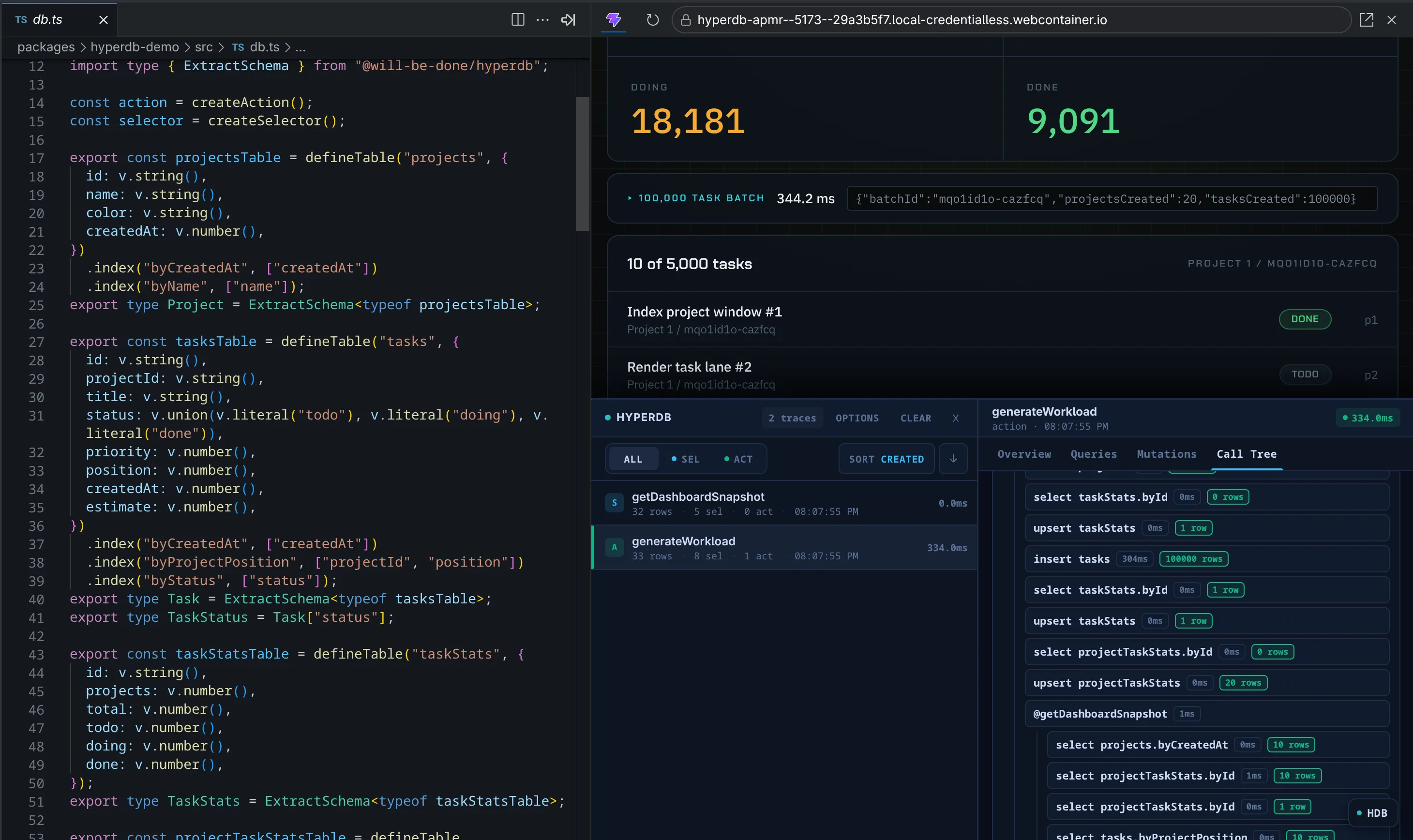Click the split editor icon
Screen dimensions: 1413x840
(x=517, y=20)
